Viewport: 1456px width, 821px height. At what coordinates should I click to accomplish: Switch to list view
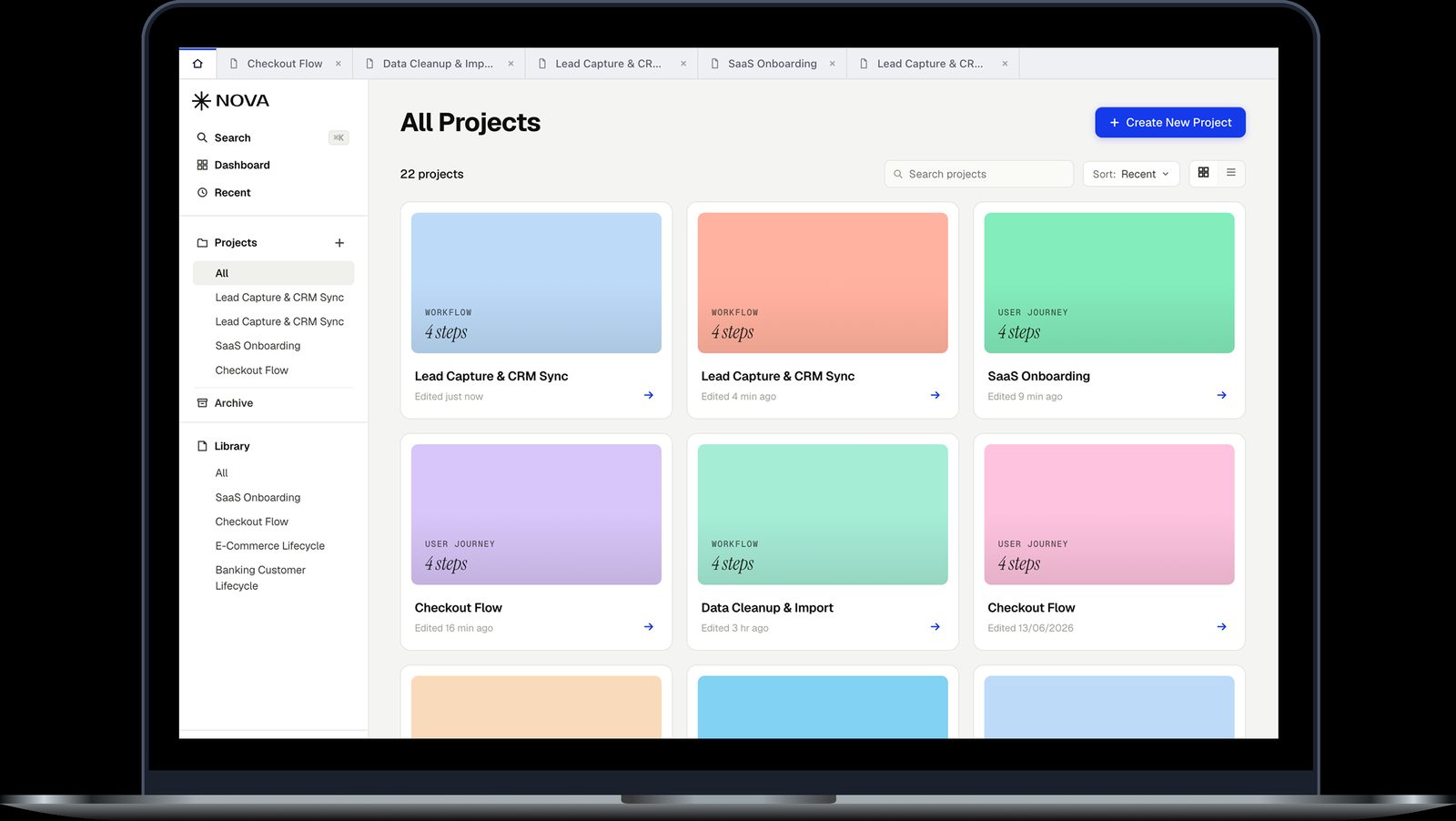(x=1230, y=173)
